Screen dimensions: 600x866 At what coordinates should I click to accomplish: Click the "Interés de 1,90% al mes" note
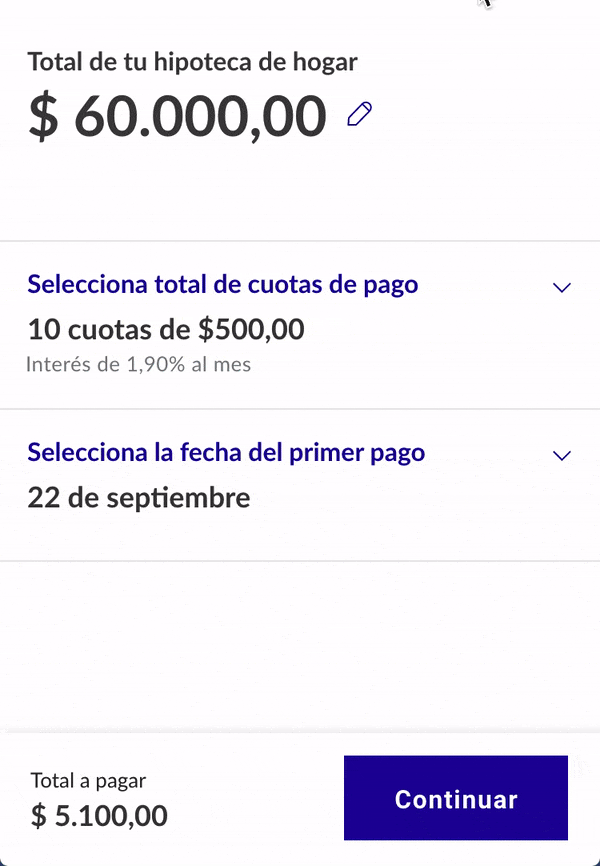138,364
